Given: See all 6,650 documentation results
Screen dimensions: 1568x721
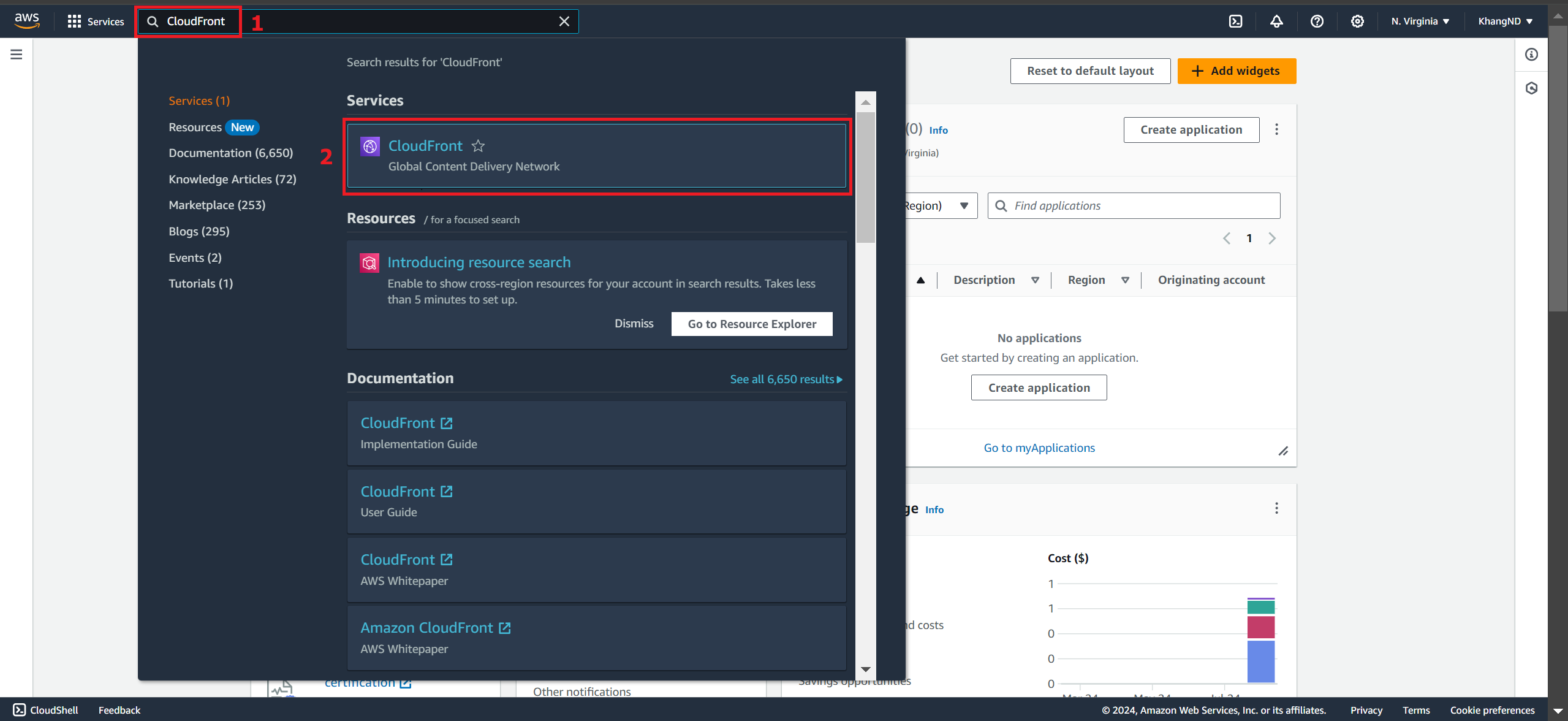Looking at the screenshot, I should point(786,380).
